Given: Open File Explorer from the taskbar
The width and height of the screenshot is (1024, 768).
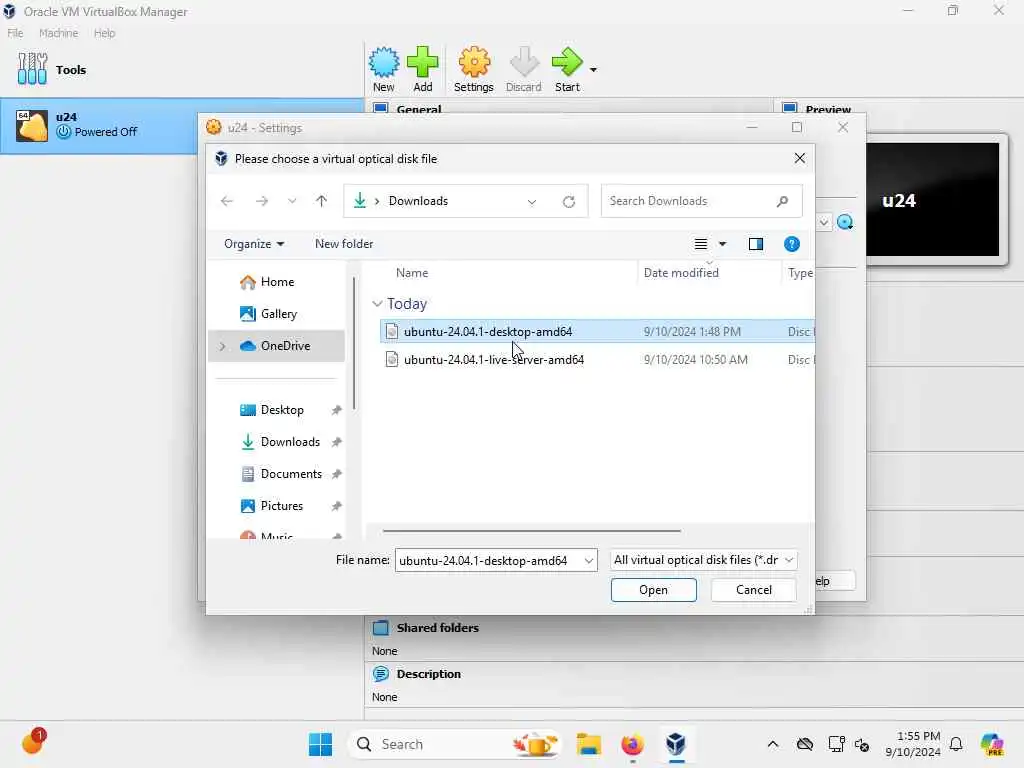Looking at the screenshot, I should click(588, 744).
